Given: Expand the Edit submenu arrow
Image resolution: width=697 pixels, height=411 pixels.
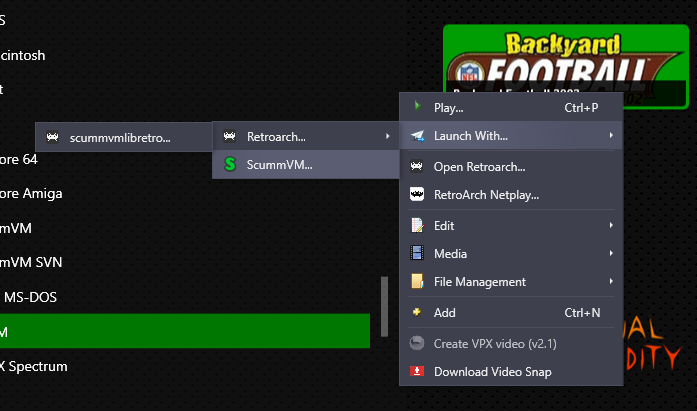Looking at the screenshot, I should 611,225.
